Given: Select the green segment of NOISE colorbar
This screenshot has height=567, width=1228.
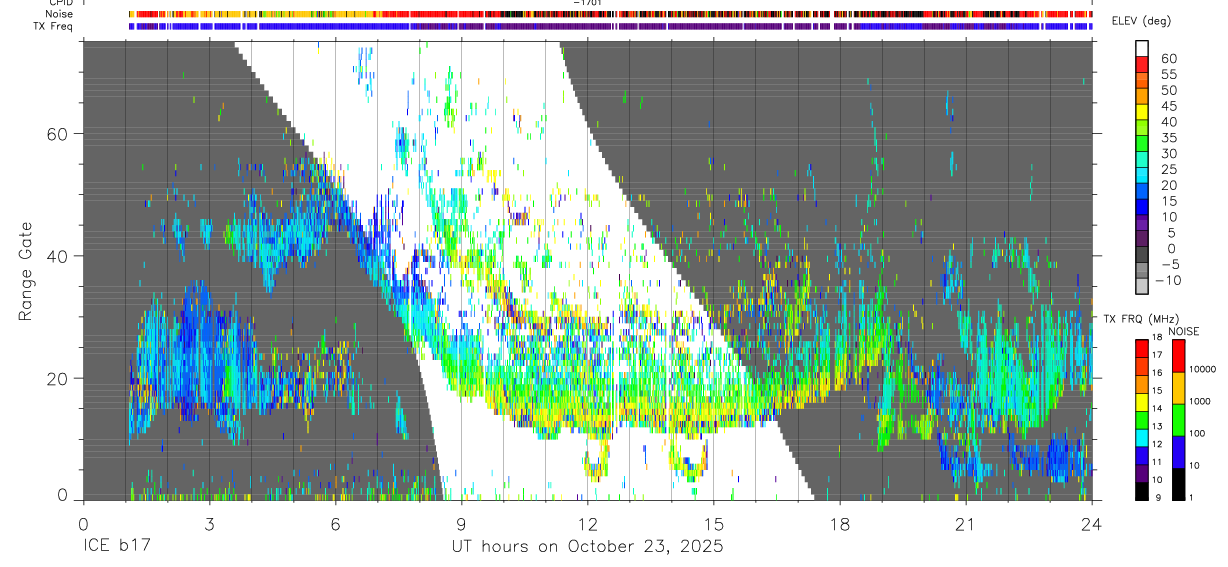Looking at the screenshot, I should click(1179, 420).
